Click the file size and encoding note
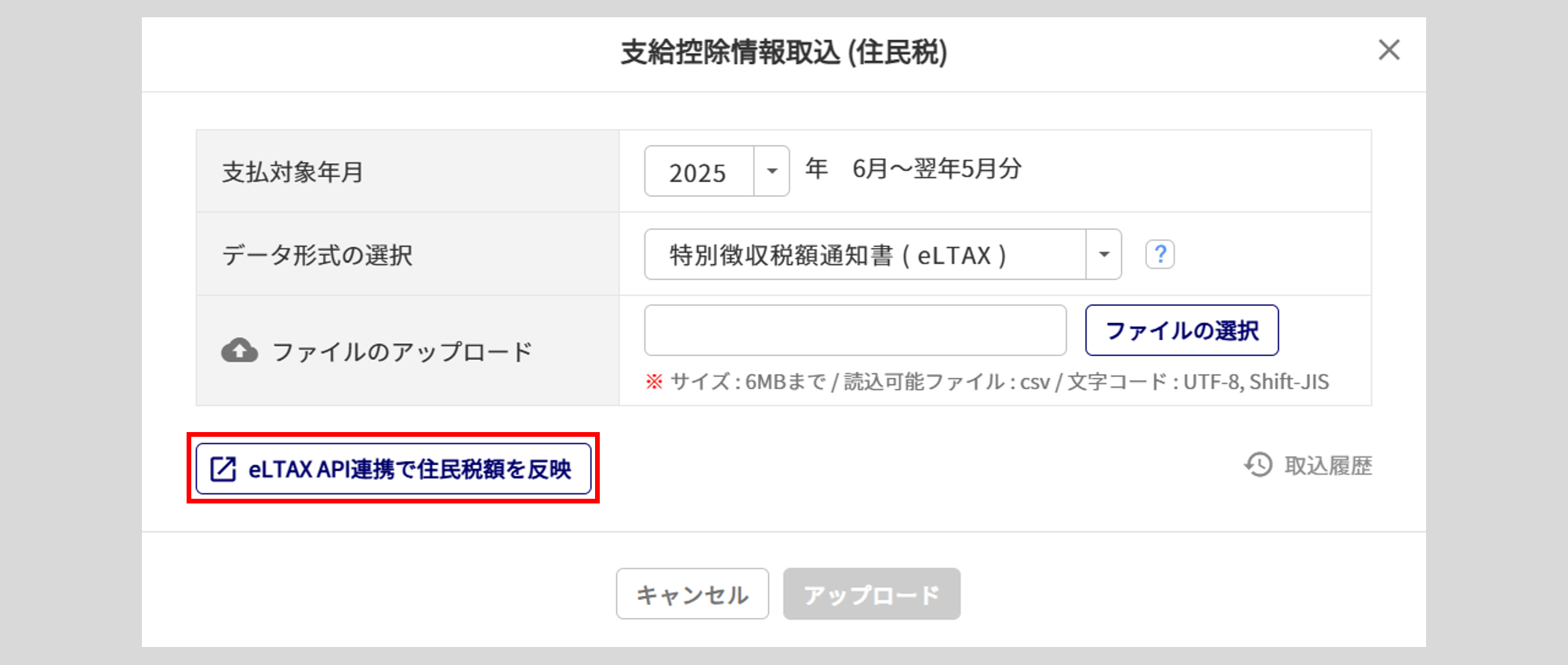Screen dimensions: 1568x665 coord(988,382)
